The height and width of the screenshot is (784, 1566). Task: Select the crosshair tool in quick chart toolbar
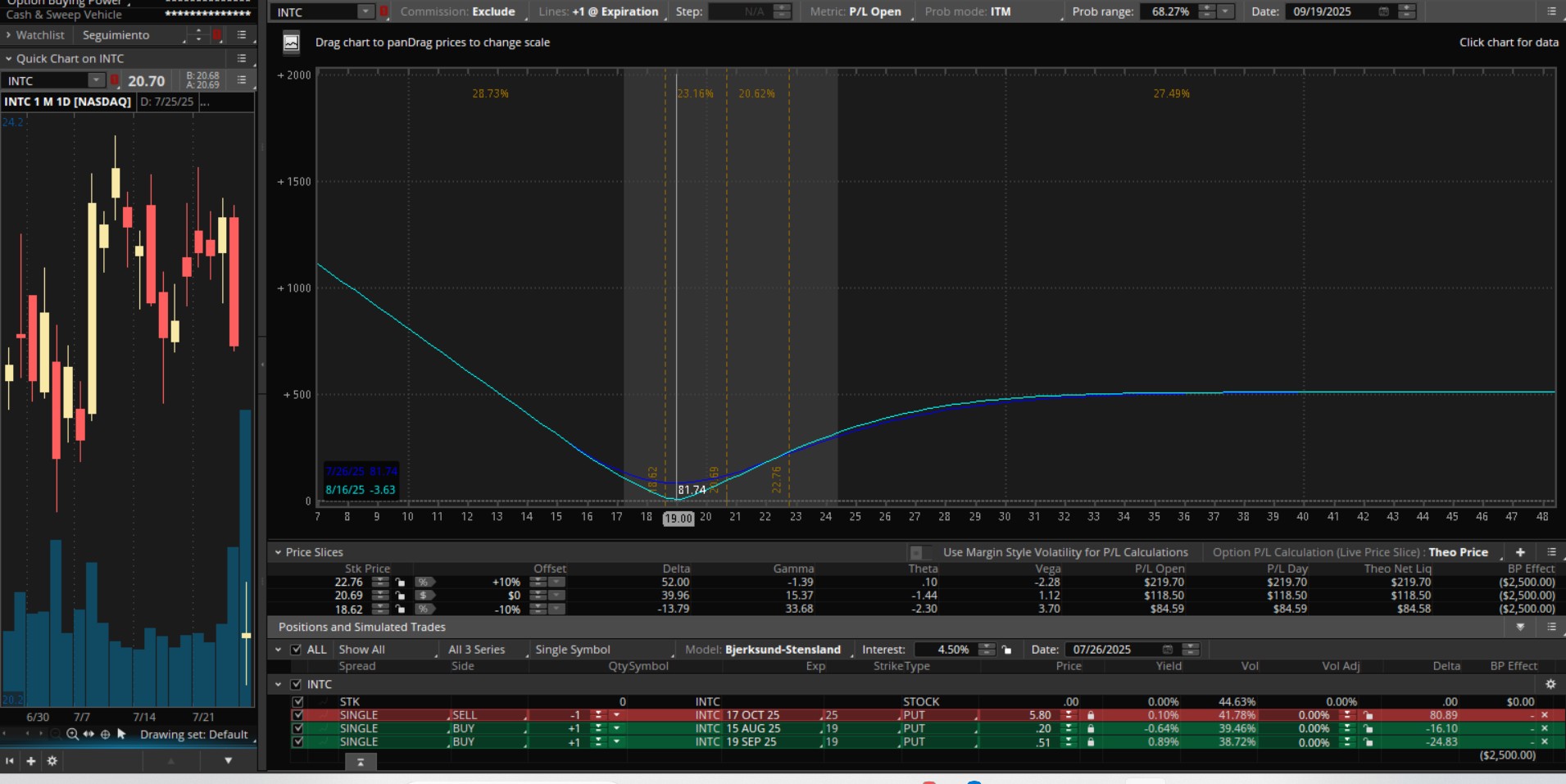[x=105, y=735]
